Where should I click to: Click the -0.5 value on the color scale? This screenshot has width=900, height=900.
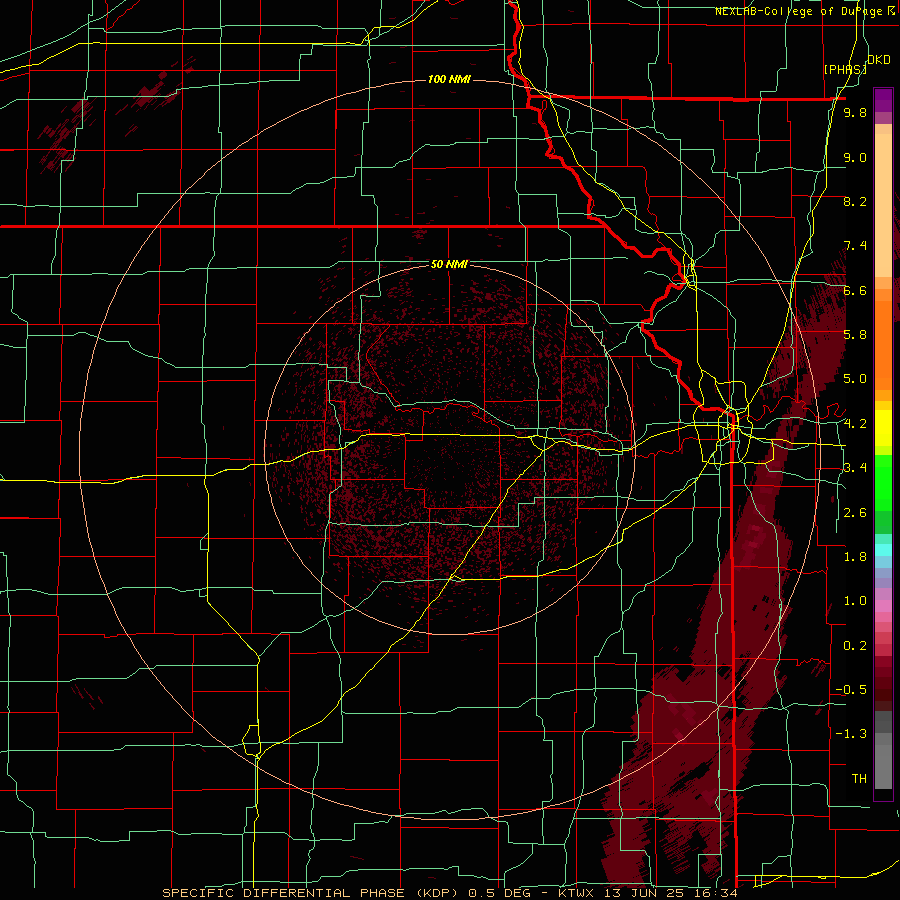click(851, 690)
